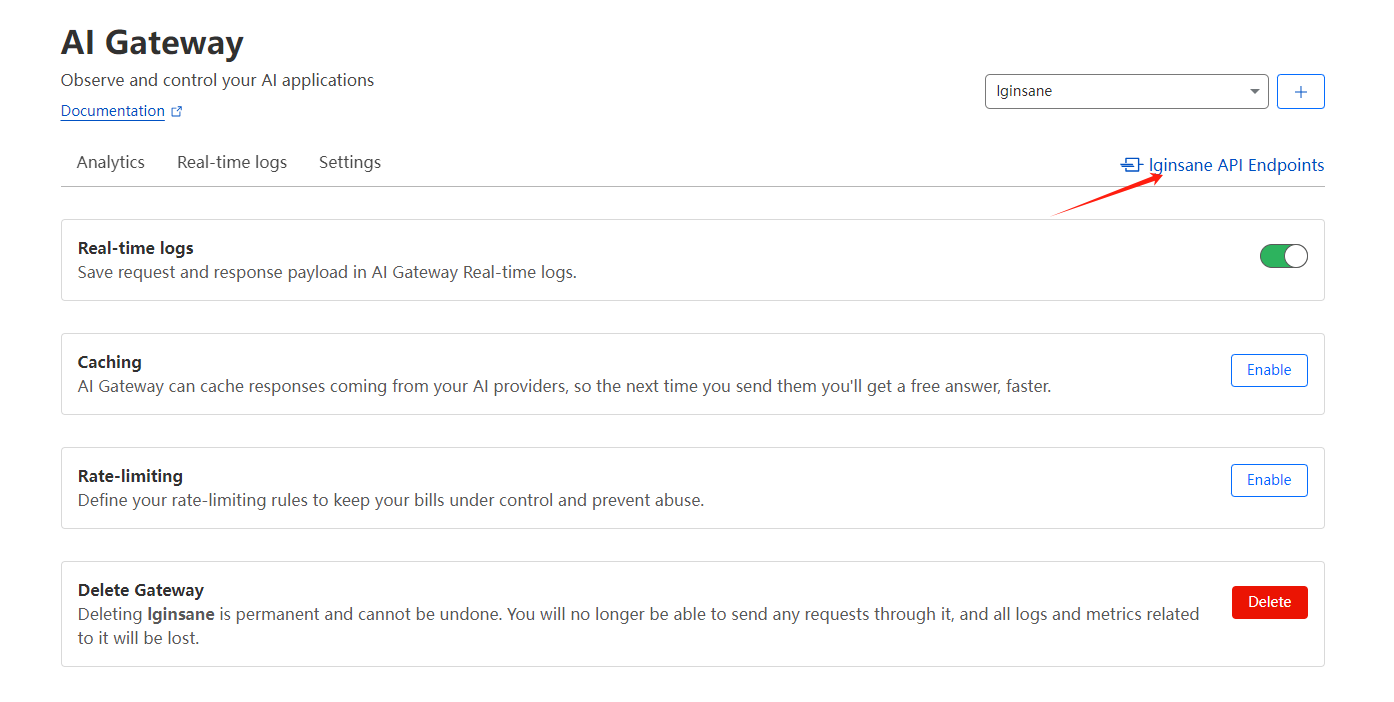
Task: Click the Caching section title
Action: tap(110, 362)
